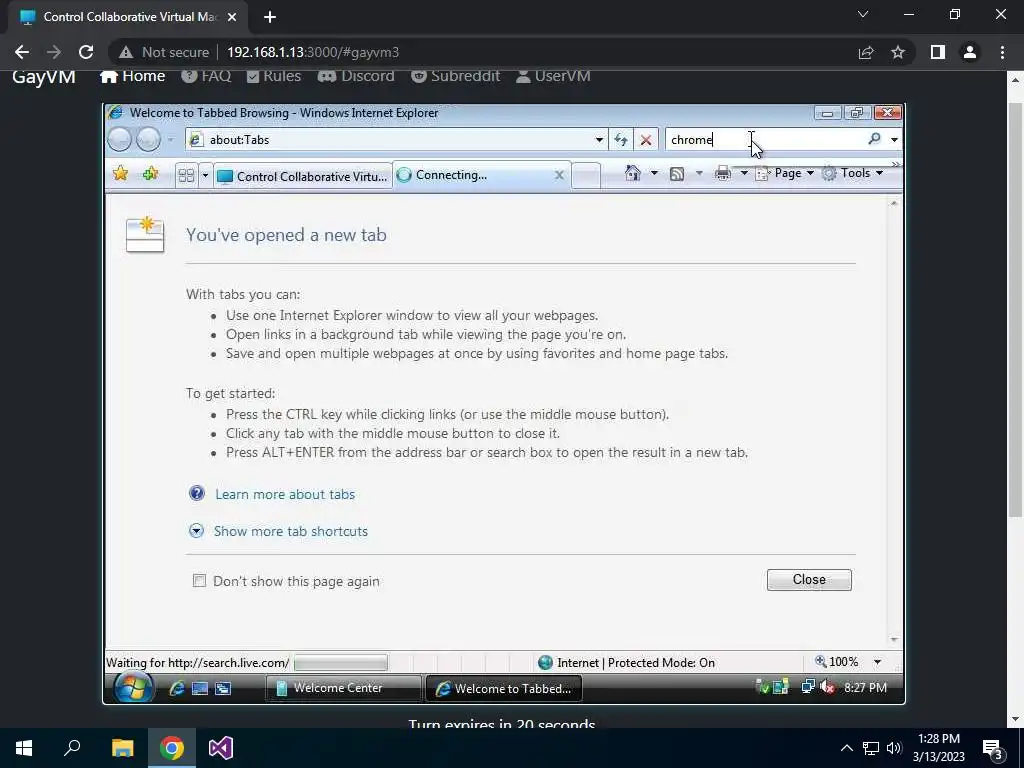Open Learn more about tabs link
Image resolution: width=1024 pixels, height=768 pixels.
click(x=285, y=494)
